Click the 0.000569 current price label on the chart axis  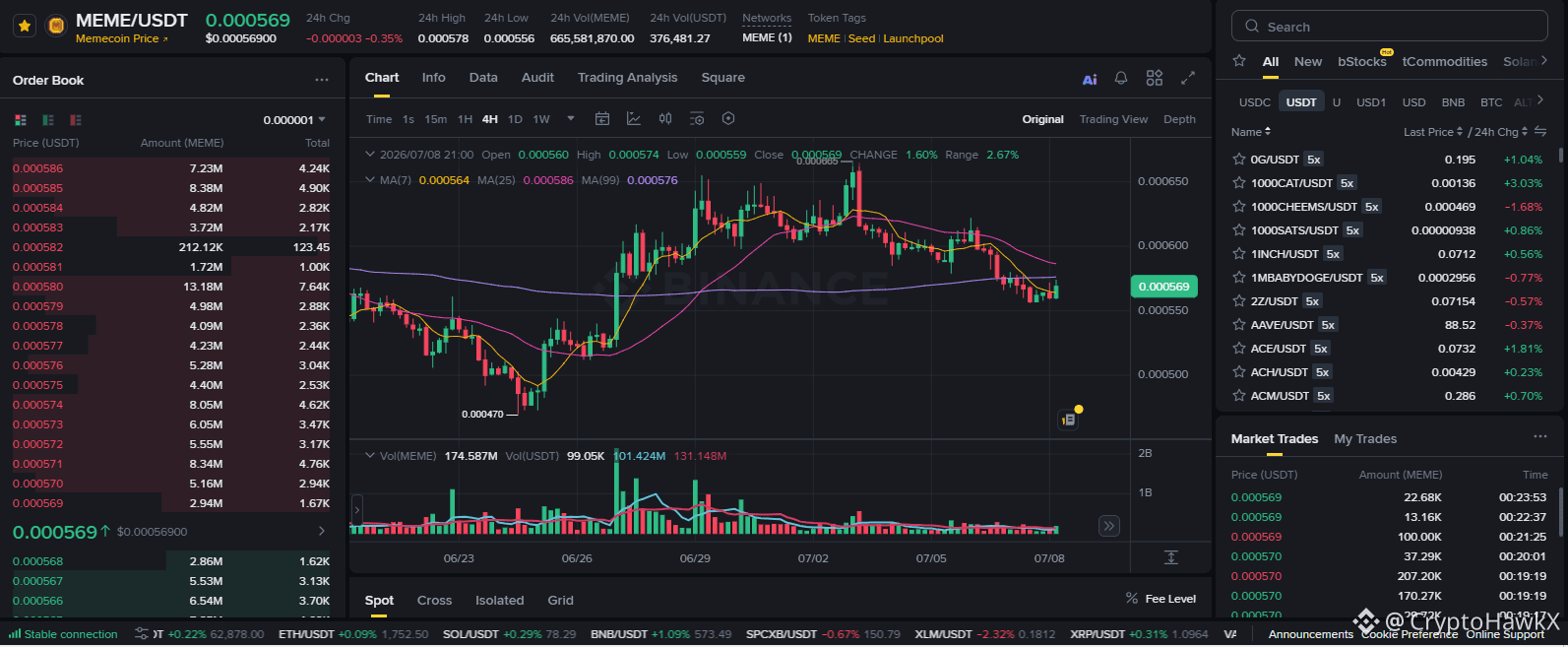point(1163,287)
